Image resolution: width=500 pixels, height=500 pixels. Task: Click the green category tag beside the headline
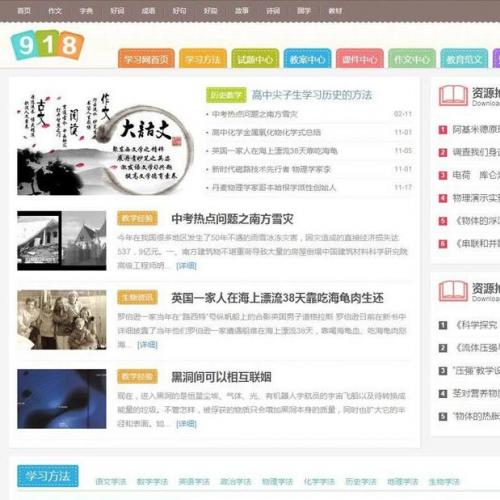click(226, 95)
